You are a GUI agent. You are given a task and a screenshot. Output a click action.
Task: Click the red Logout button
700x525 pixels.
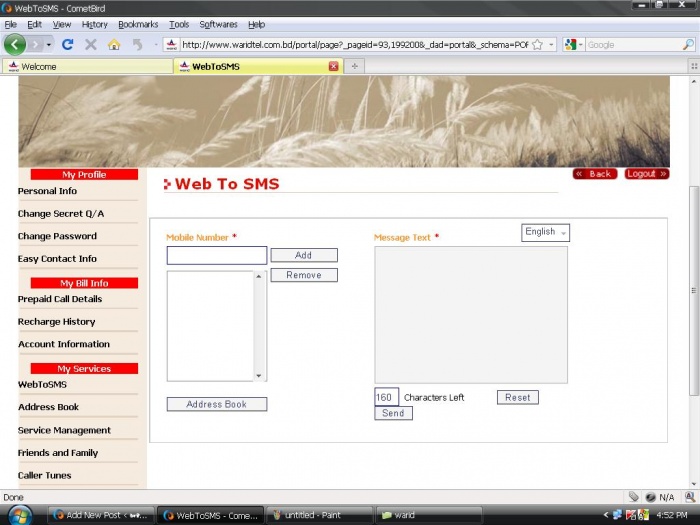(647, 174)
